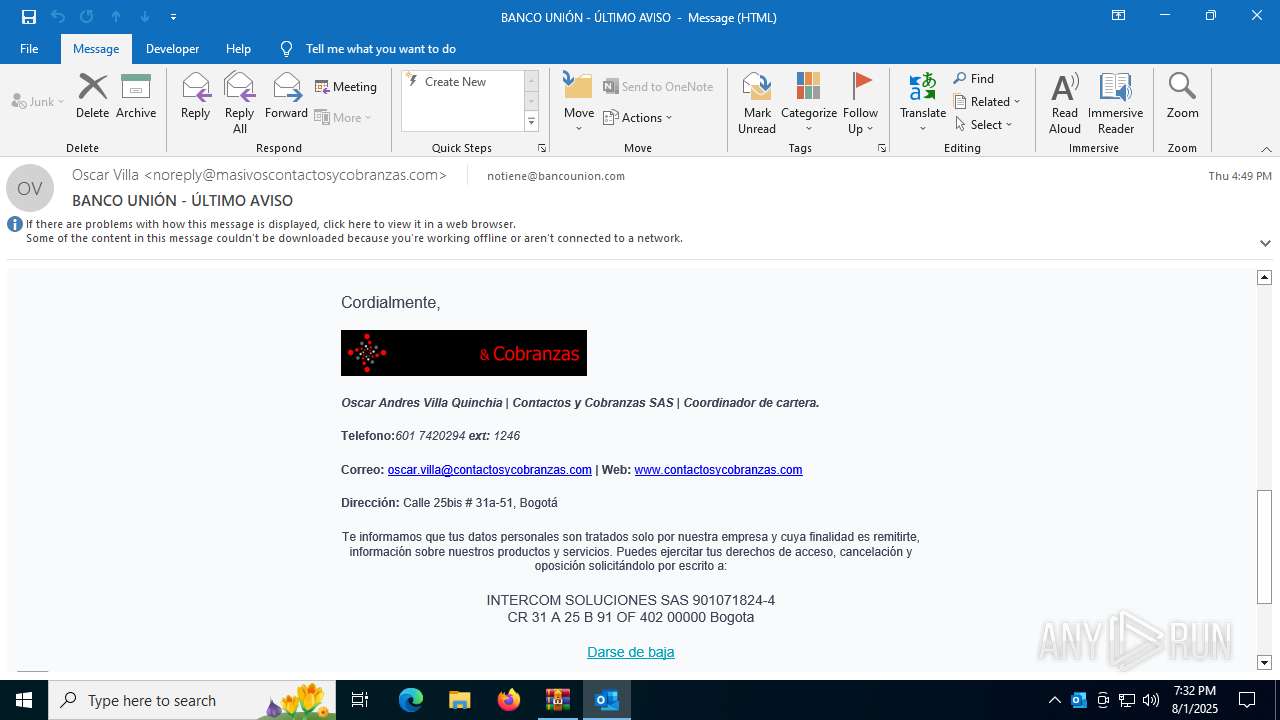The height and width of the screenshot is (720, 1280).
Task: Click the Darse de baja link
Action: point(631,652)
